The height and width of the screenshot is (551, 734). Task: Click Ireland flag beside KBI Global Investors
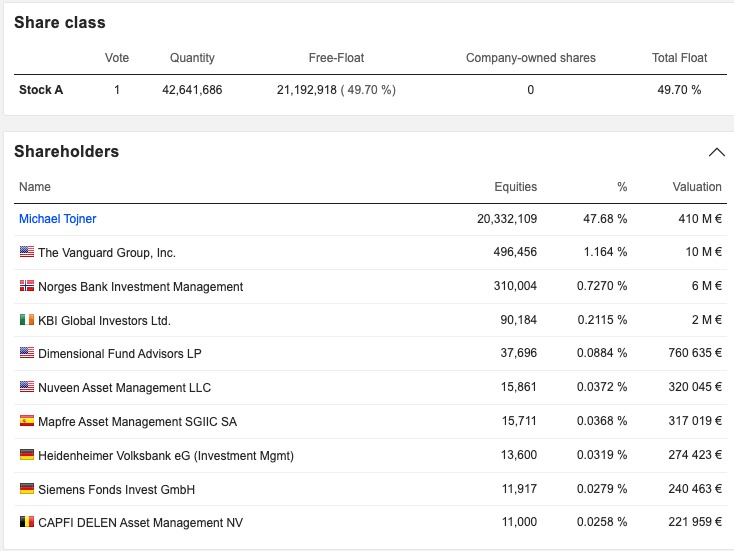pos(27,320)
